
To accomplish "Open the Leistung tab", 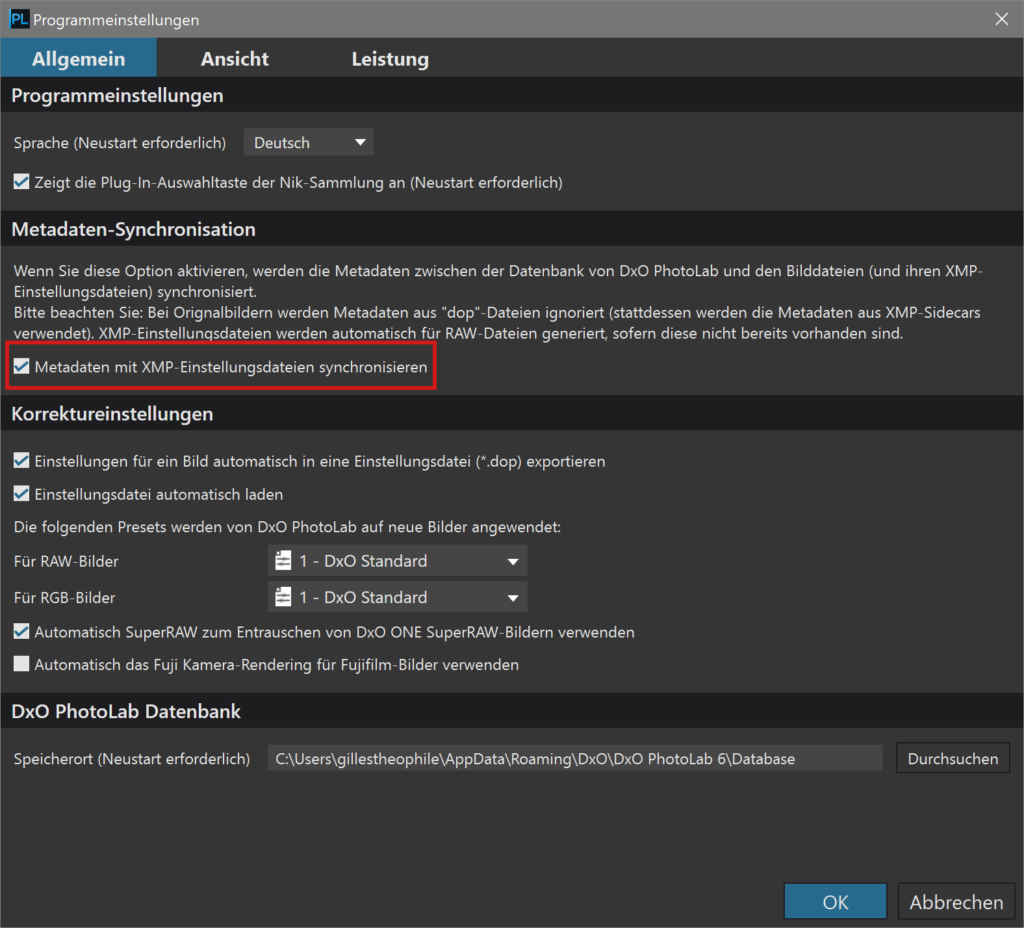I will pos(390,59).
